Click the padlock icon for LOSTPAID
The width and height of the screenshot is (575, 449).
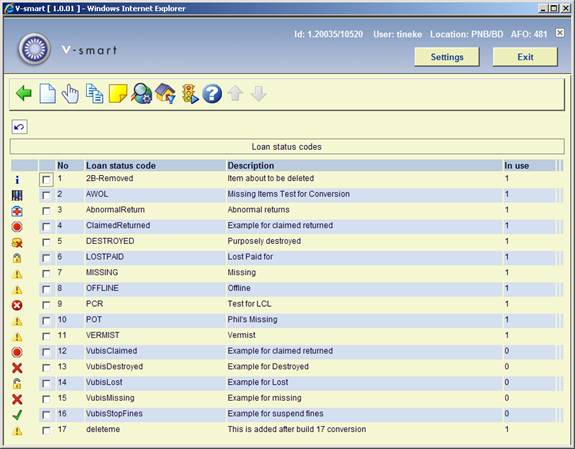tap(17, 258)
